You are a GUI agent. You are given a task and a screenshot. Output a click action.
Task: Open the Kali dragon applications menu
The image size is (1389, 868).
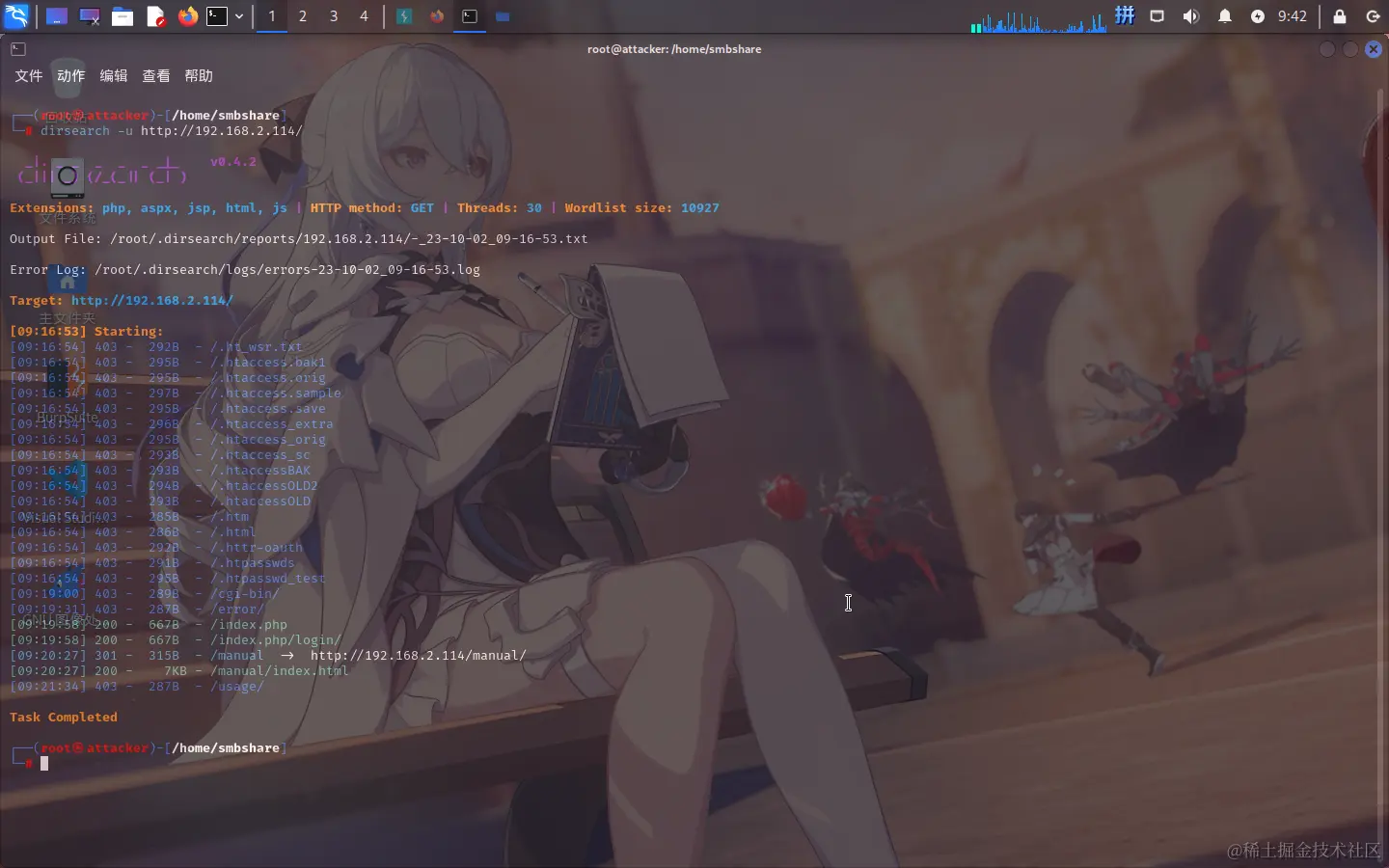pyautogui.click(x=16, y=16)
